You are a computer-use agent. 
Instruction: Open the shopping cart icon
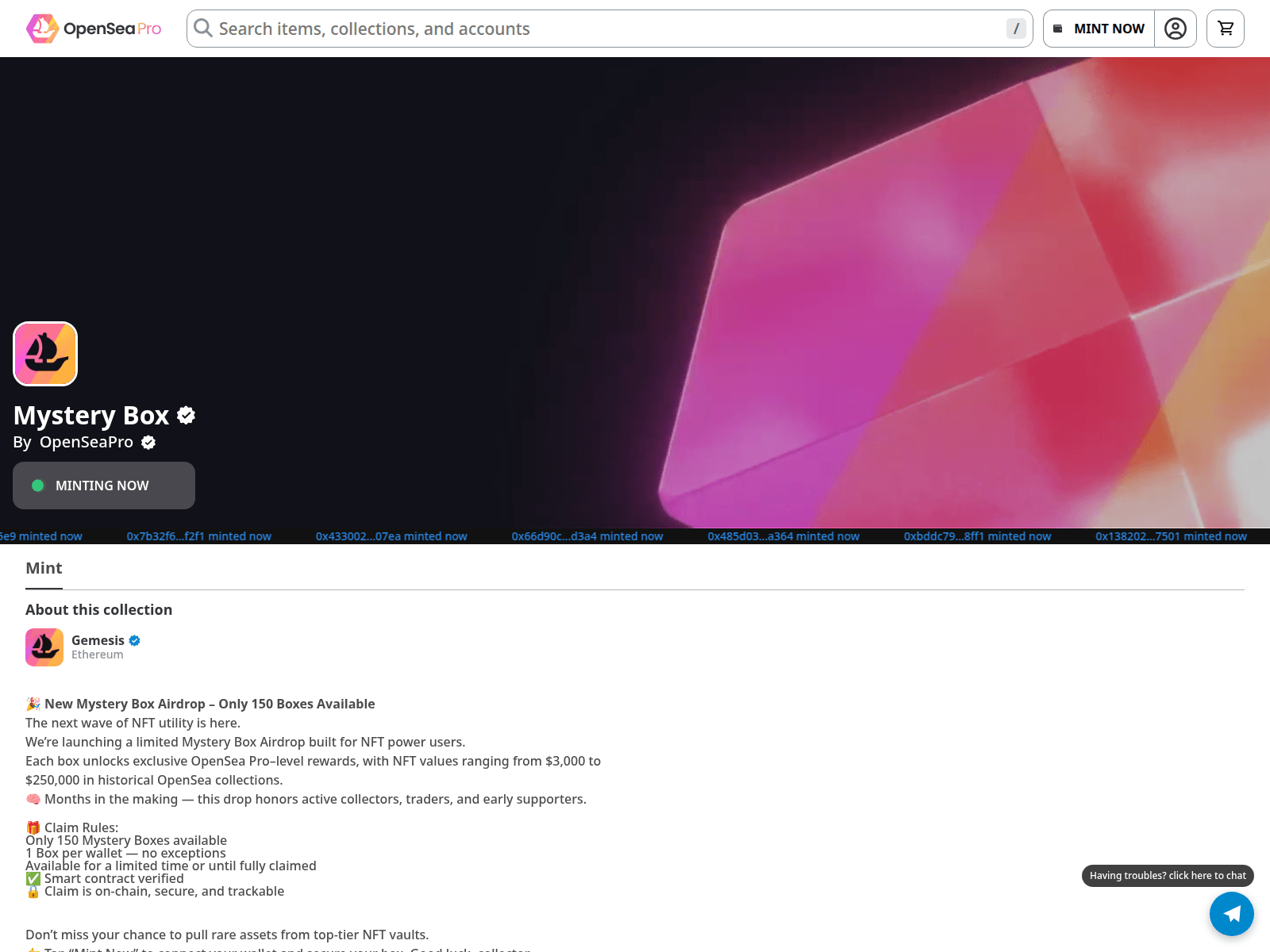point(1226,29)
